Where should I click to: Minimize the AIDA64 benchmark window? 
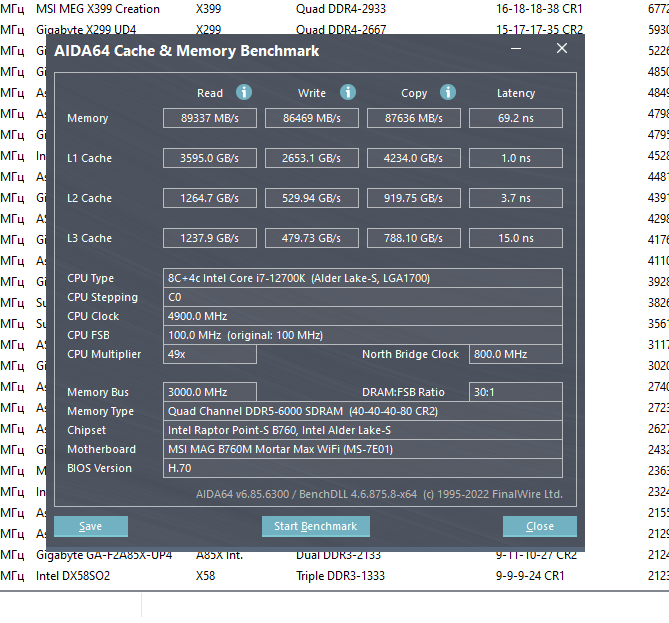tap(516, 49)
